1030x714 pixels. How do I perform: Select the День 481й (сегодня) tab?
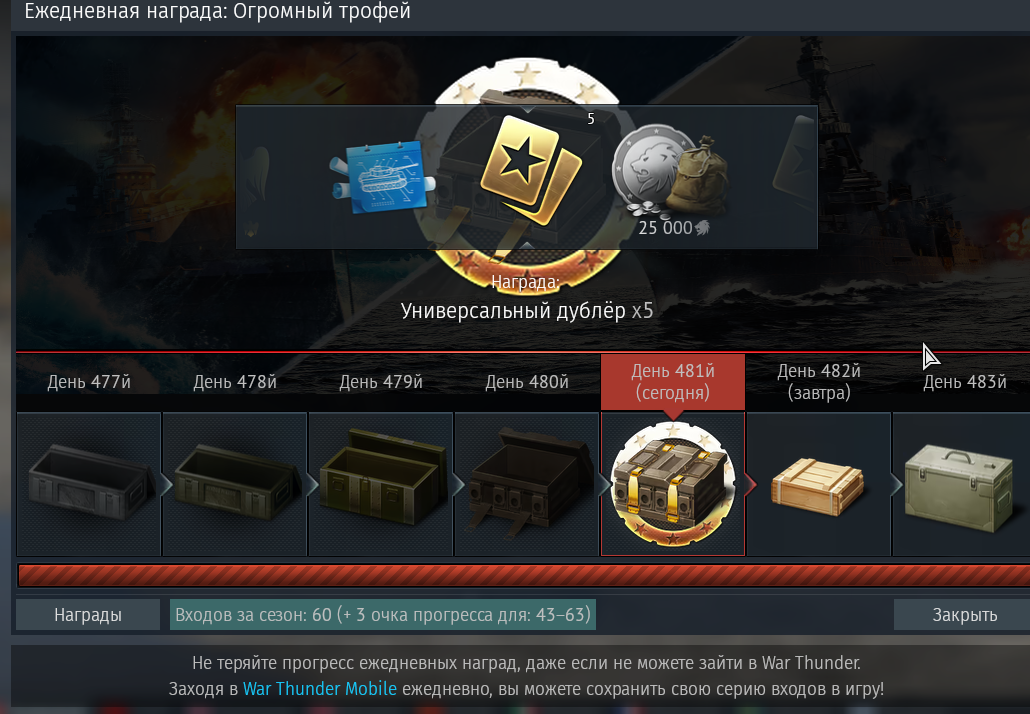tap(673, 382)
